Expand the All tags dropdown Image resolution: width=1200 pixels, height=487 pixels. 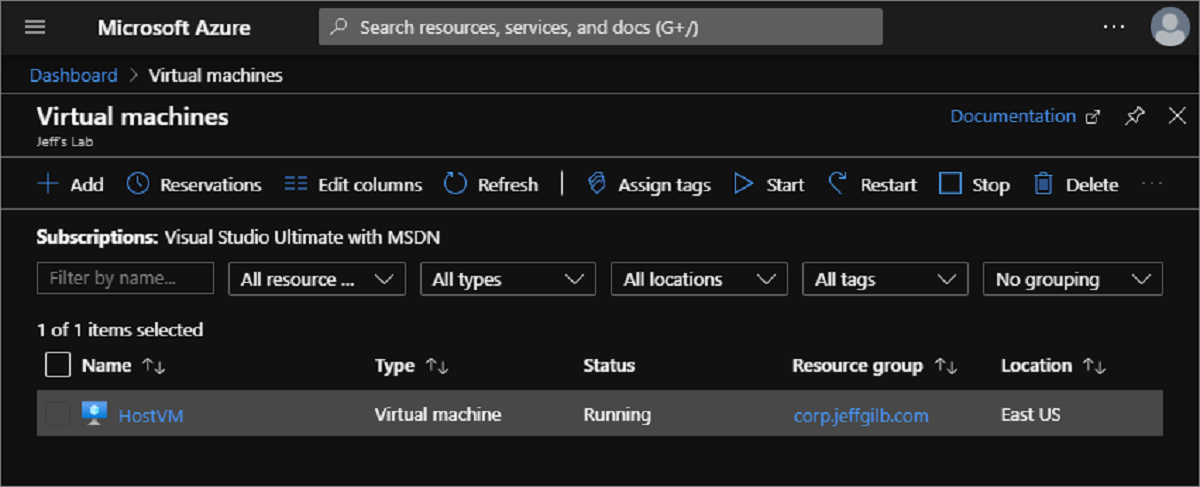[885, 279]
